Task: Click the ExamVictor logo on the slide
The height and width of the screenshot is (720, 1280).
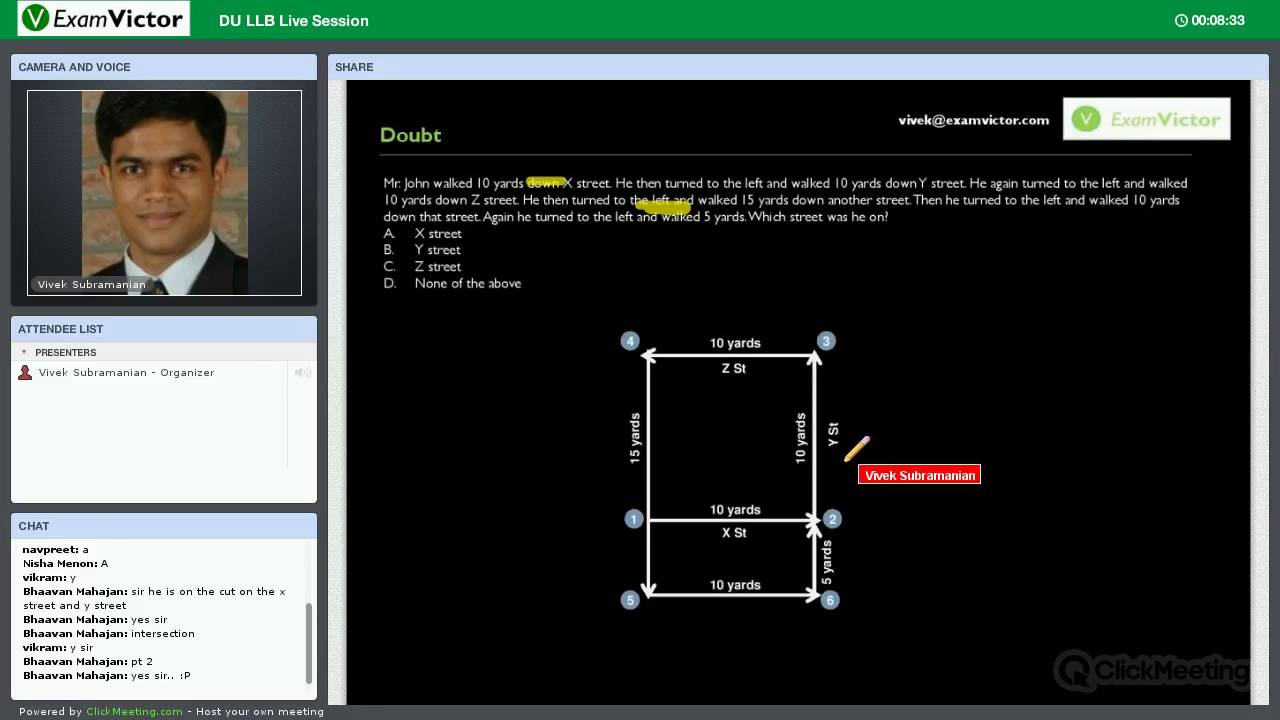Action: coord(1146,119)
